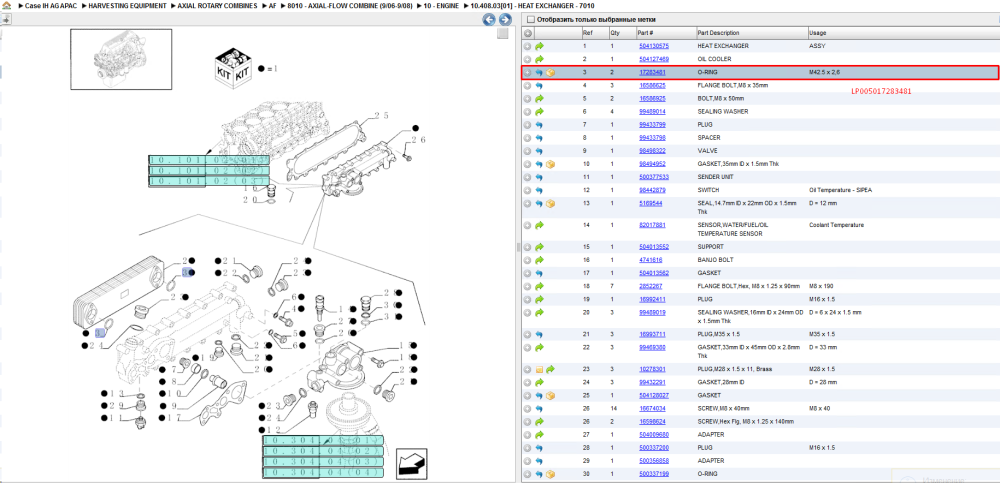This screenshot has height=483, width=1000.
Task: Open part number 99469380 link
Action: pyautogui.click(x=652, y=348)
